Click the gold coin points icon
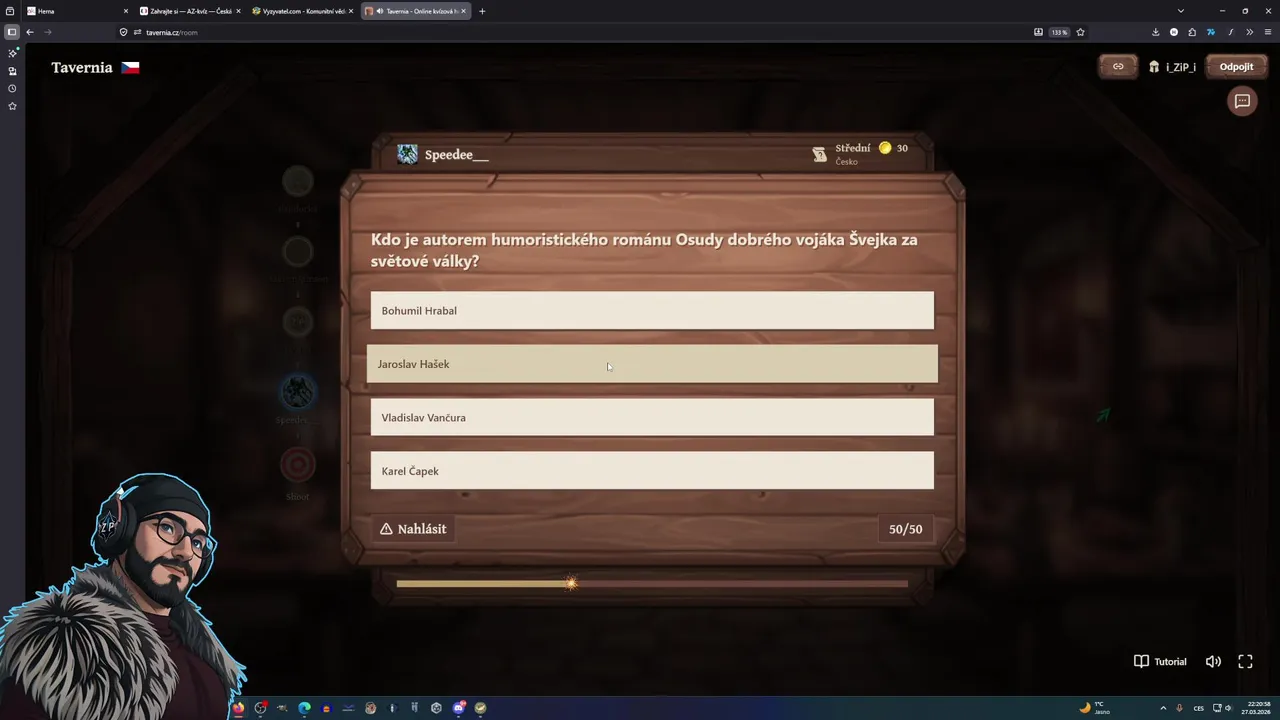Viewport: 1280px width, 720px height. (x=885, y=148)
